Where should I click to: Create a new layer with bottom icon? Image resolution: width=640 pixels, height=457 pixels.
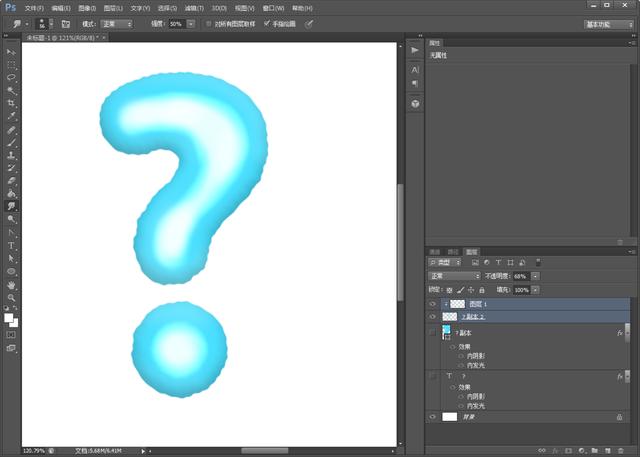[x=608, y=450]
